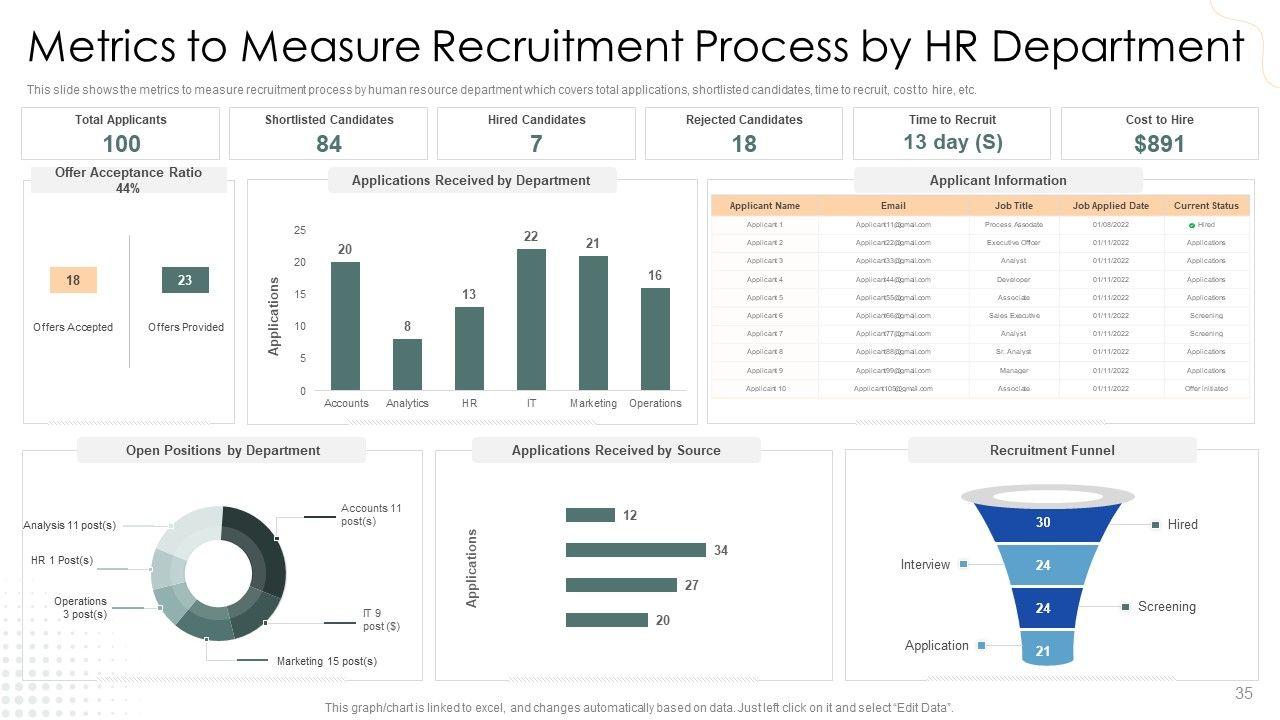The image size is (1280, 720).
Task: Click the Time to Recruit card
Action: (953, 134)
